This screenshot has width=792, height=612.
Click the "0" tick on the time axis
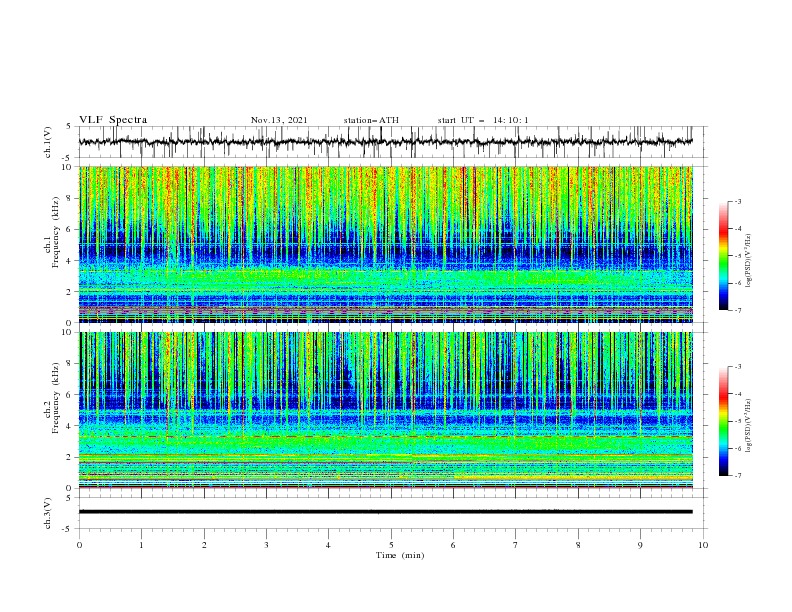point(79,545)
